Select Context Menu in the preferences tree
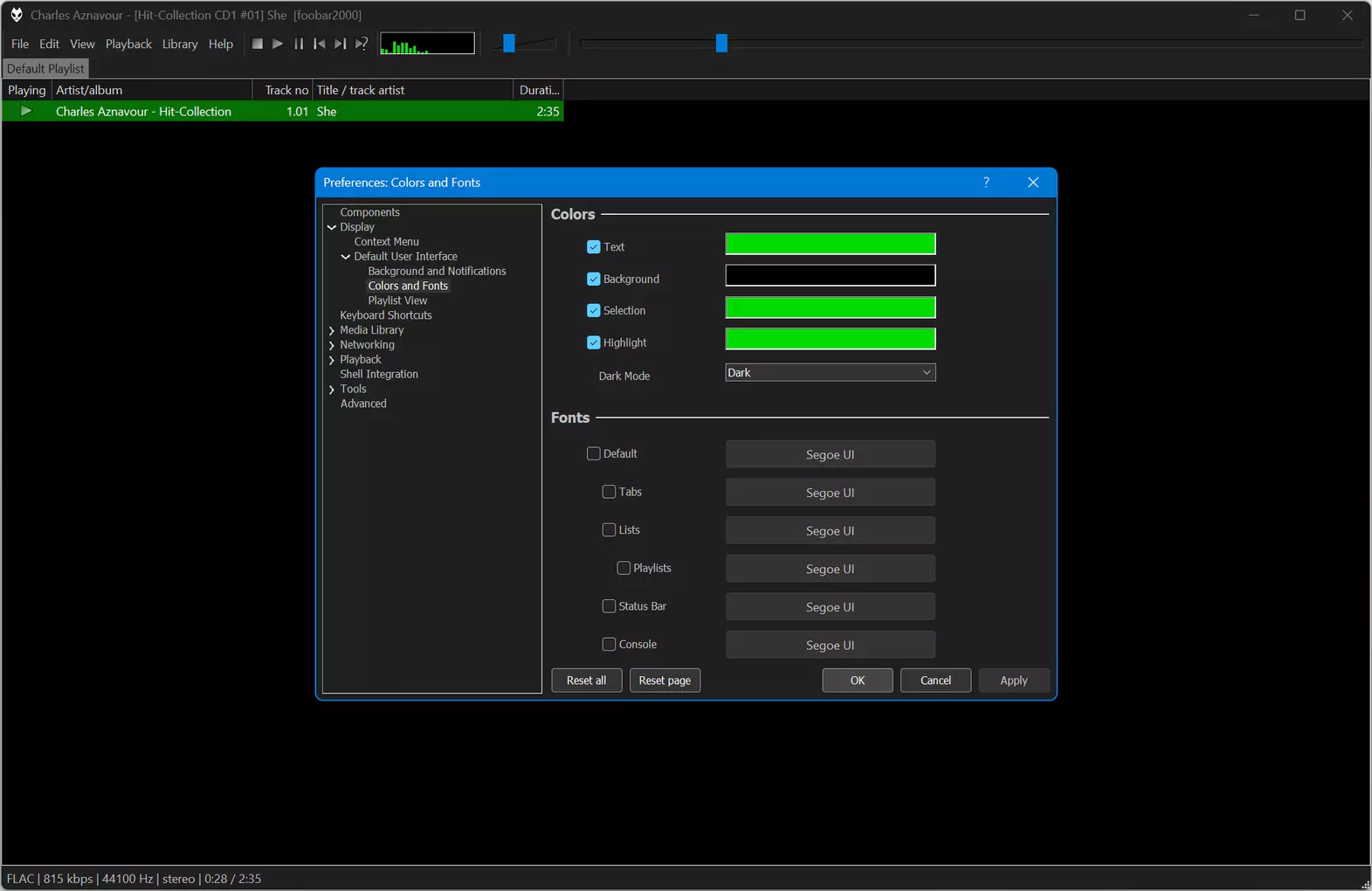1372x891 pixels. (386, 242)
